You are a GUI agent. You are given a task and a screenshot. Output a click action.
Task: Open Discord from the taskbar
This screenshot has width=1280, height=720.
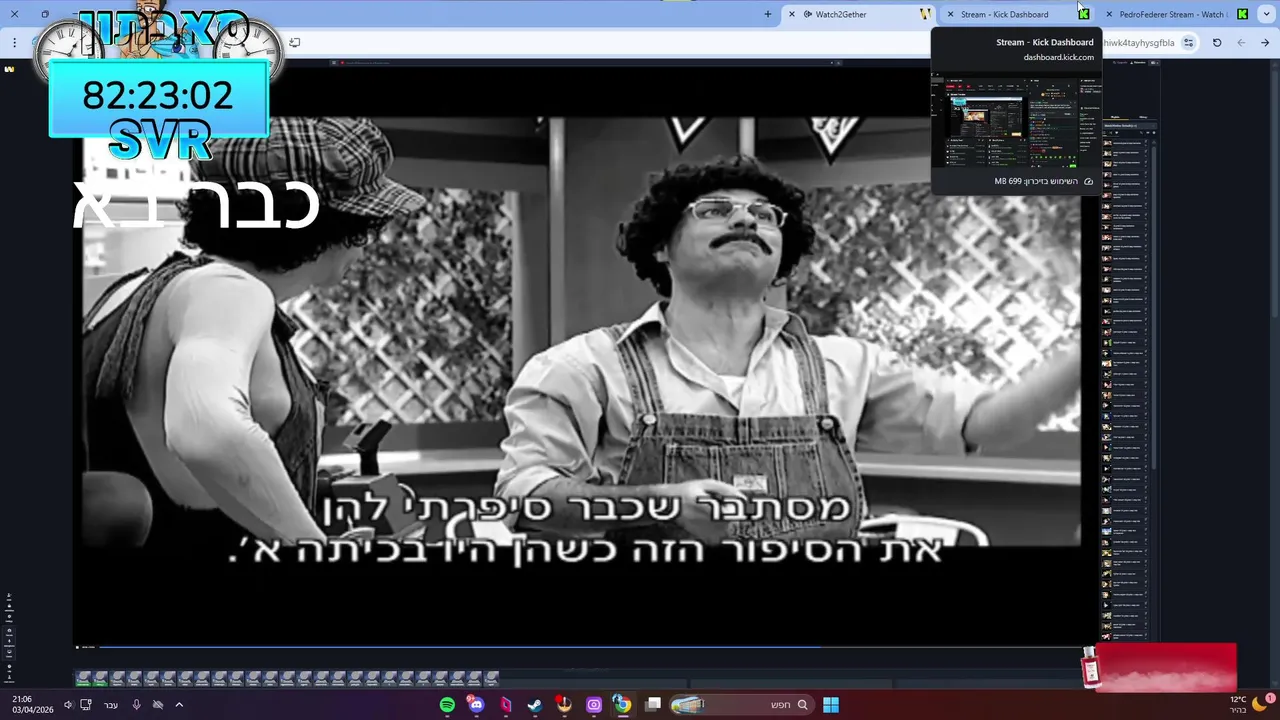pyautogui.click(x=476, y=705)
